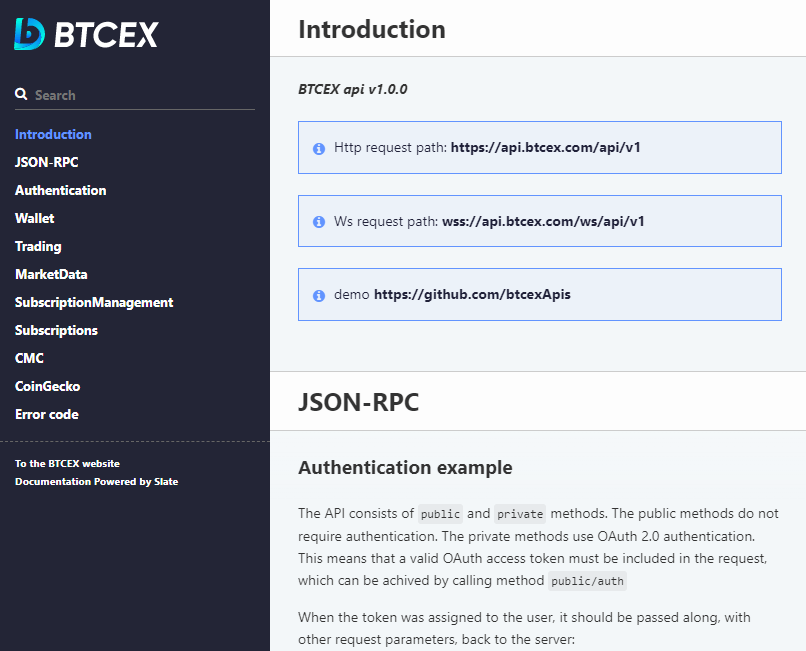806x651 pixels.
Task: Open the Introduction section in sidebar
Action: (53, 134)
